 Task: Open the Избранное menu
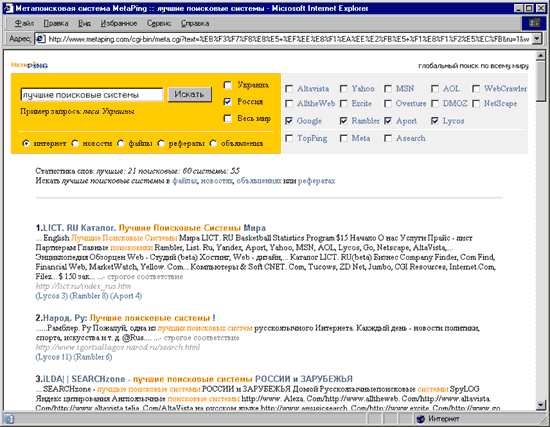coord(119,23)
